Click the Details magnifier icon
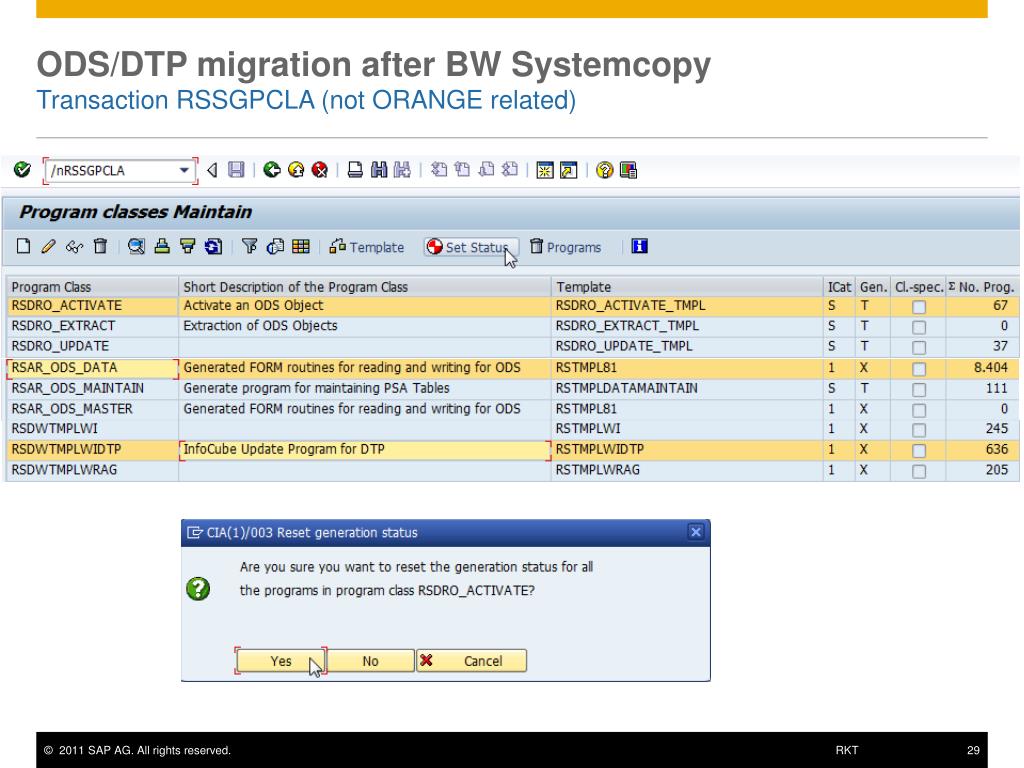Image resolution: width=1024 pixels, height=768 pixels. pyautogui.click(x=136, y=246)
